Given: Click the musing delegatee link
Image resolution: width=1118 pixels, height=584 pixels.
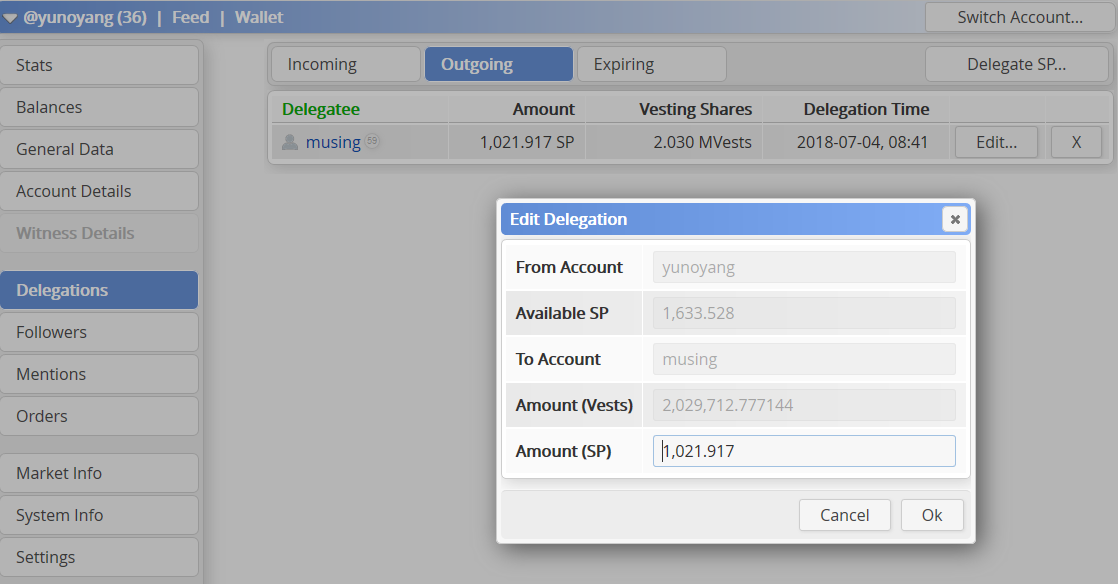Looking at the screenshot, I should coord(333,142).
